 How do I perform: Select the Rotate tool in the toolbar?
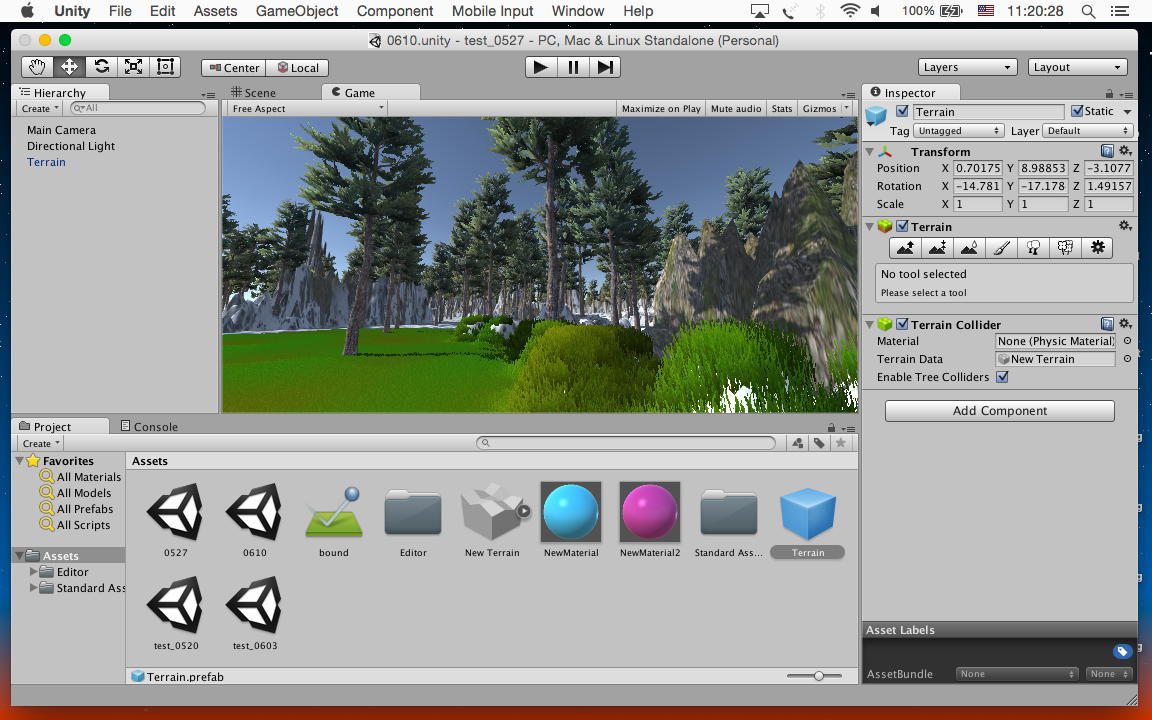tap(101, 67)
